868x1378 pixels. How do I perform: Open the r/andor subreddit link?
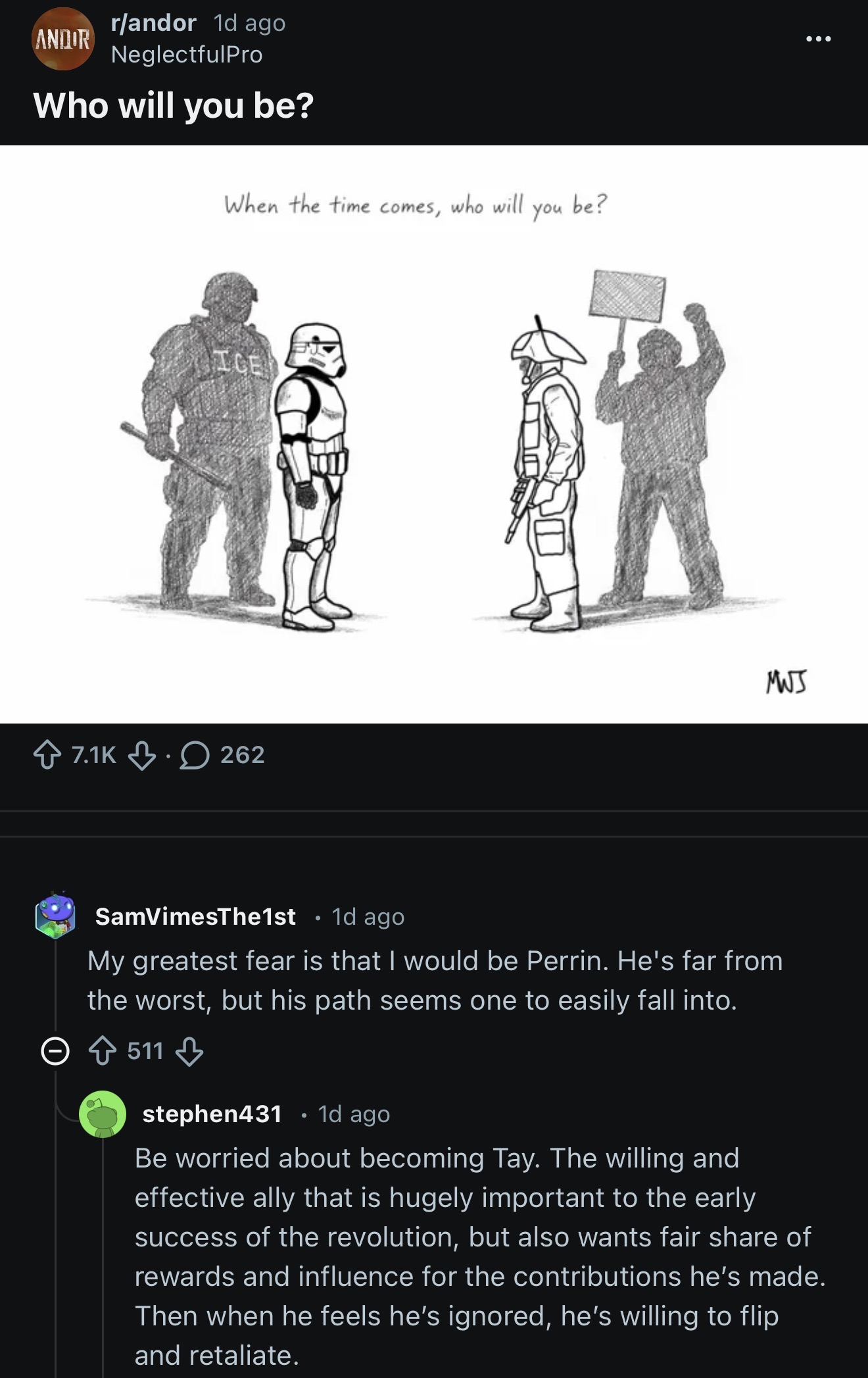coord(154,23)
